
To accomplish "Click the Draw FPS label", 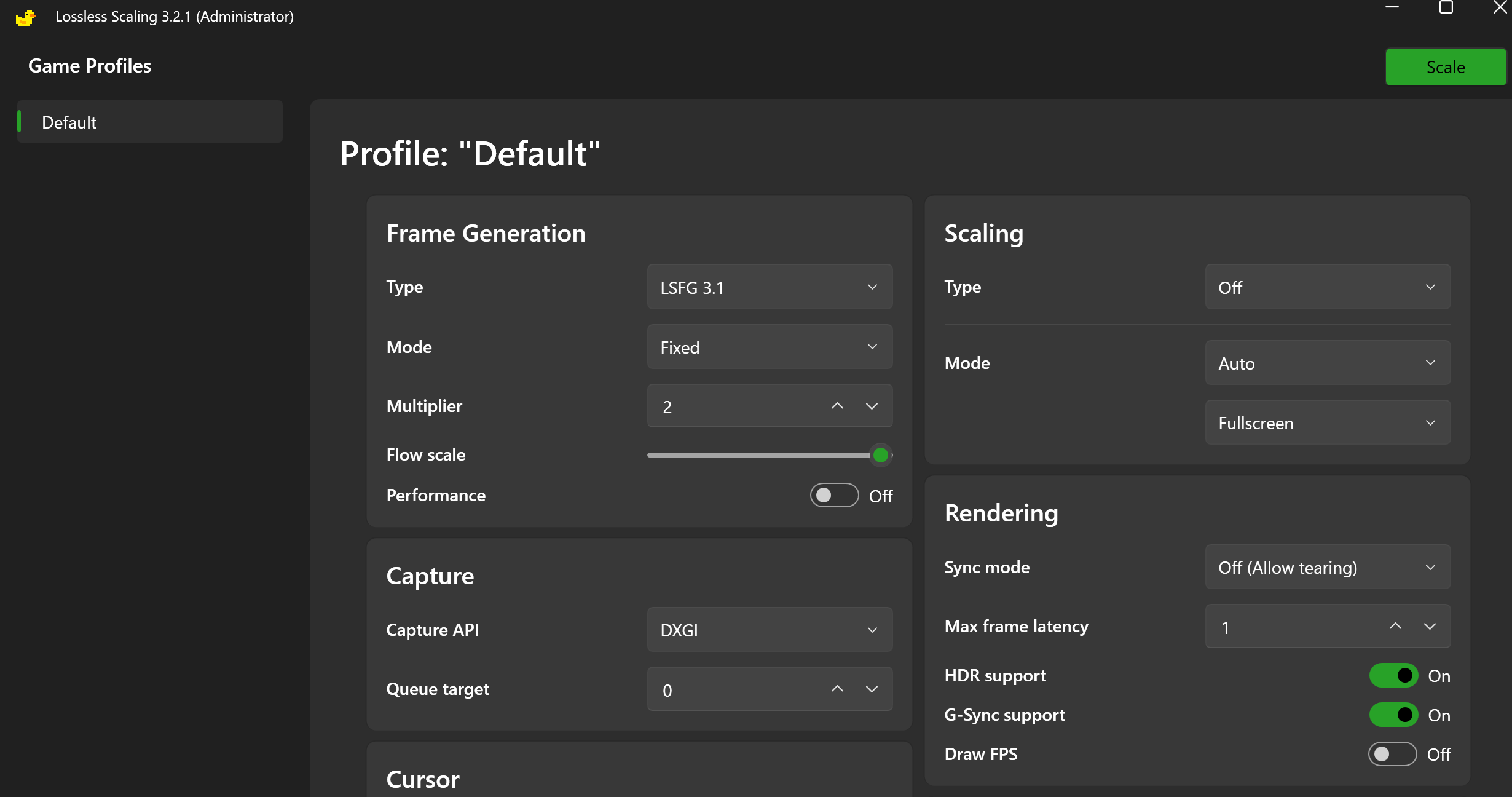I will pos(981,754).
